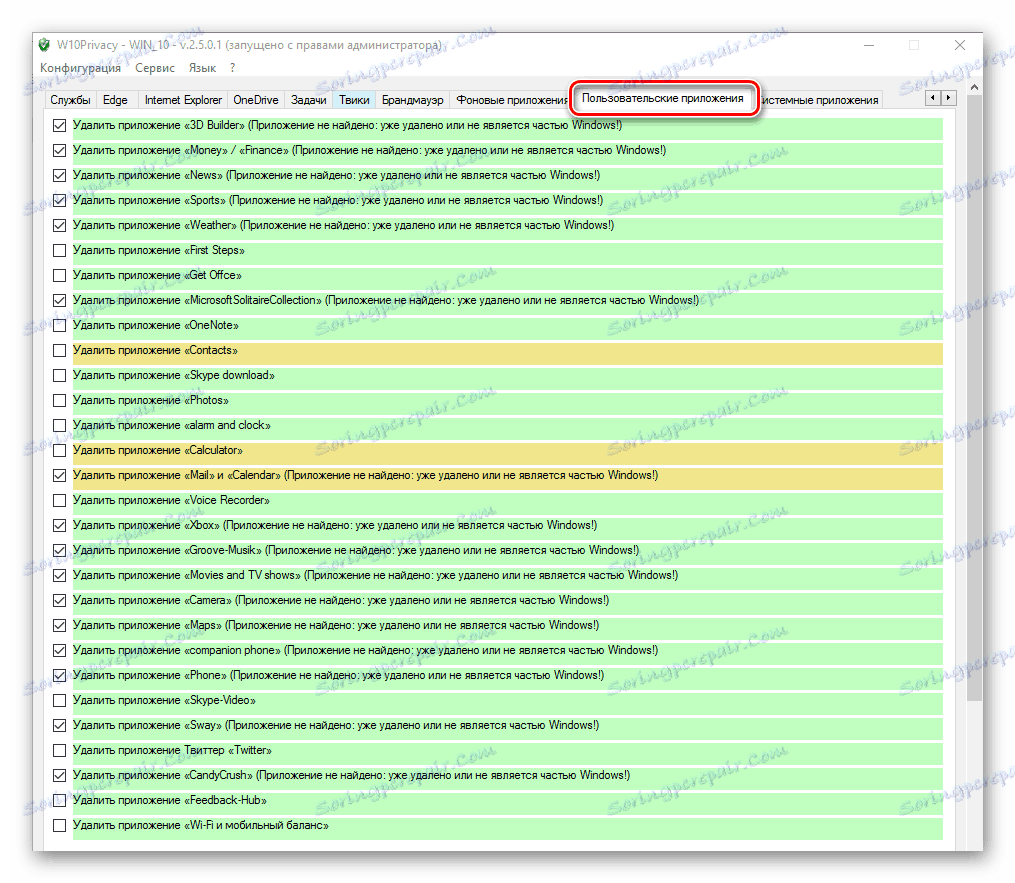
Task: Click the W10Privacy shield icon in title bar
Action: [44, 45]
